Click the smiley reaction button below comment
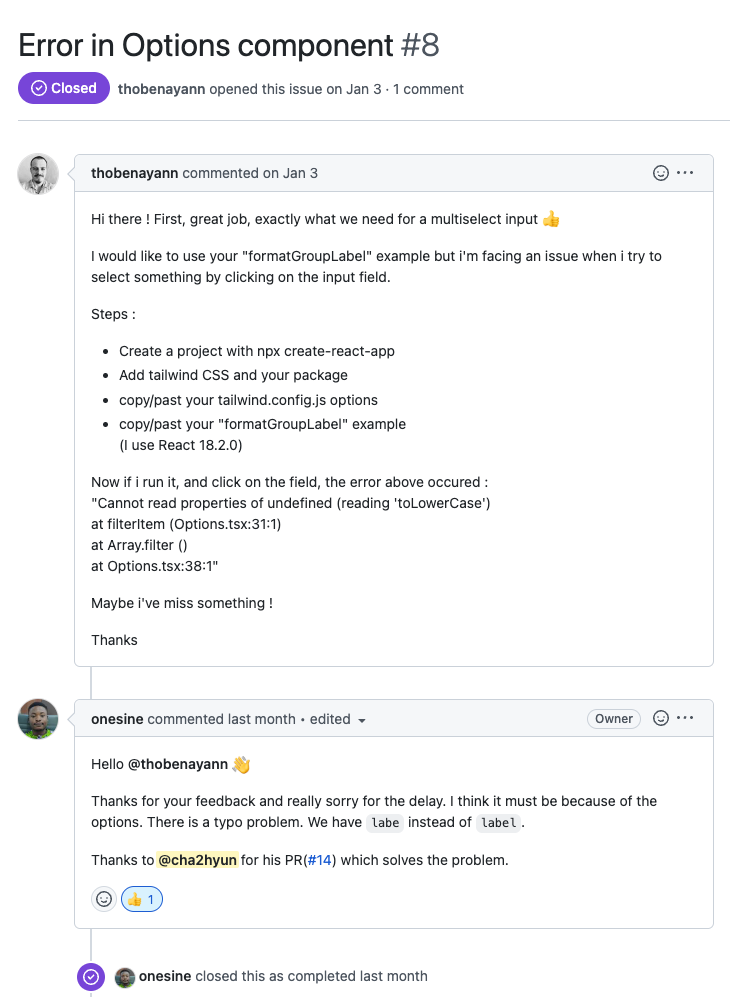 (104, 899)
